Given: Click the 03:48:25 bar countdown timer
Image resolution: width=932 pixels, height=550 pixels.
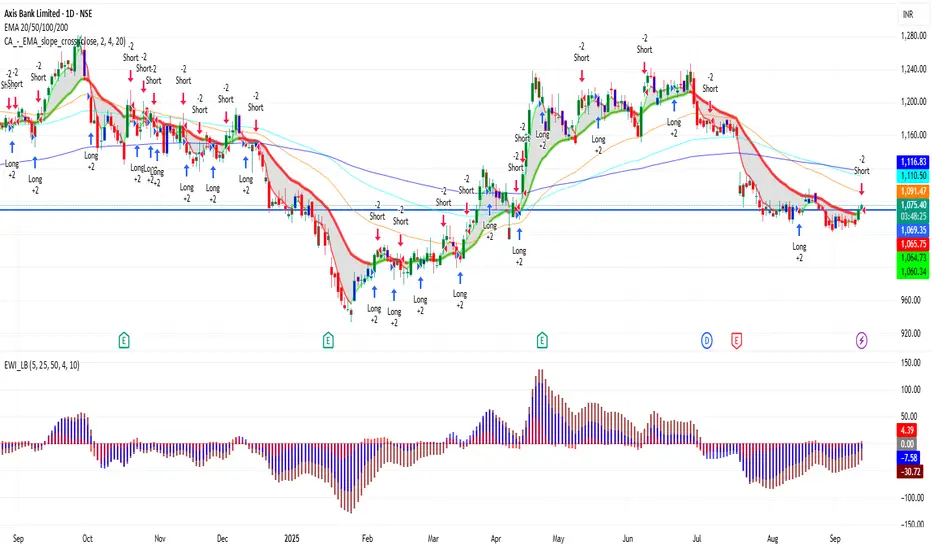Looking at the screenshot, I should [913, 216].
